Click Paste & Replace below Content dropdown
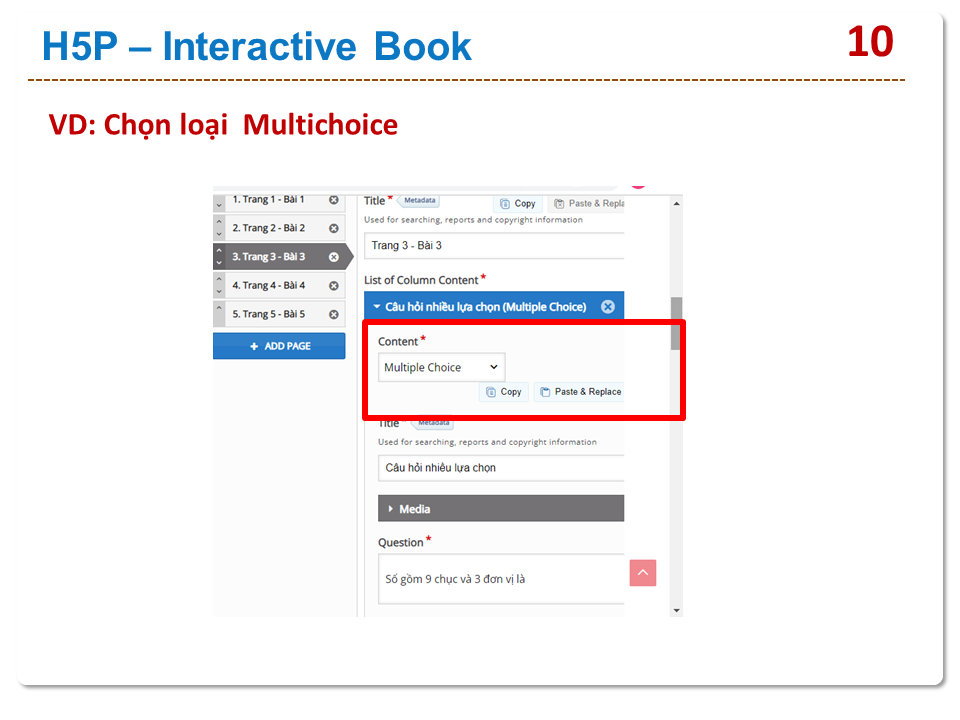The image size is (960, 720). click(x=581, y=392)
